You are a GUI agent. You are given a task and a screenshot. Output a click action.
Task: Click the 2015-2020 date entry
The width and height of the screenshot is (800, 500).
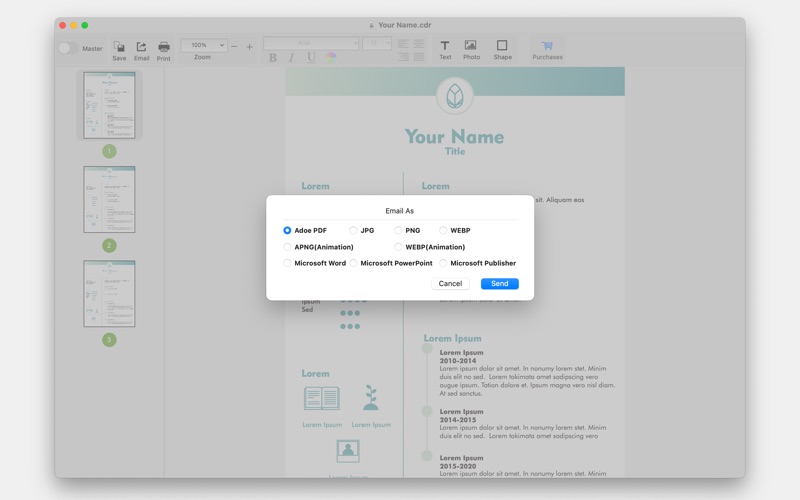[458, 466]
